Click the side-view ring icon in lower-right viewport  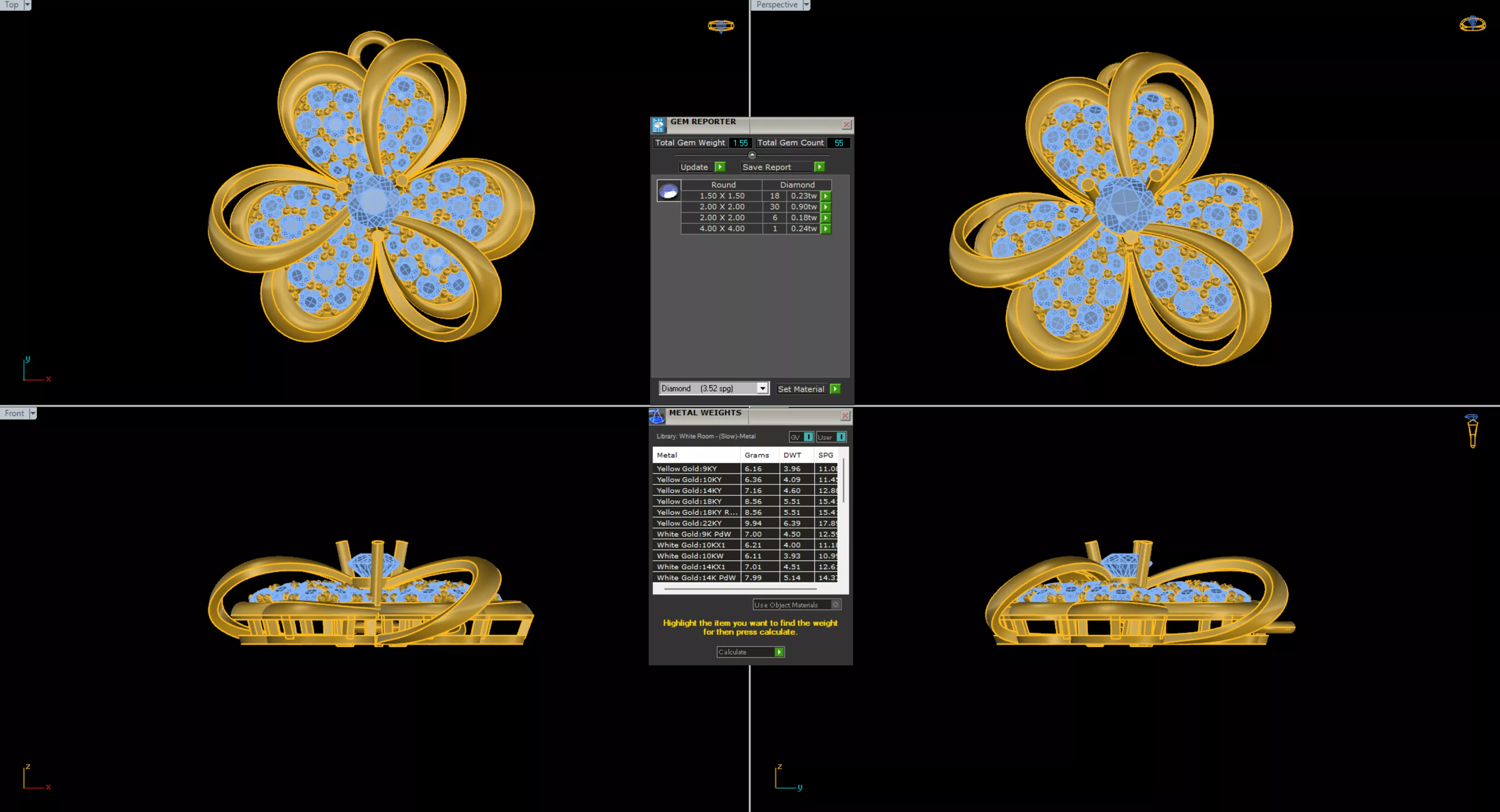tap(1473, 431)
